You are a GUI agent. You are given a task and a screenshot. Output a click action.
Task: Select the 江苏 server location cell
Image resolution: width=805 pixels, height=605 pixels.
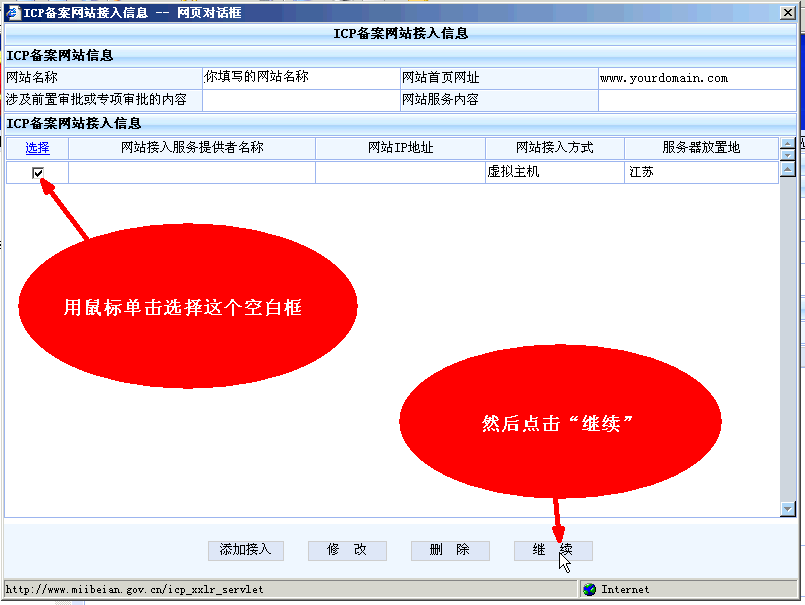pos(700,173)
